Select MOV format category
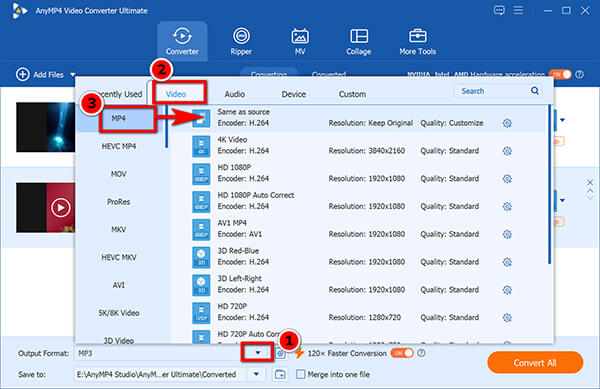The height and width of the screenshot is (389, 600). point(119,174)
